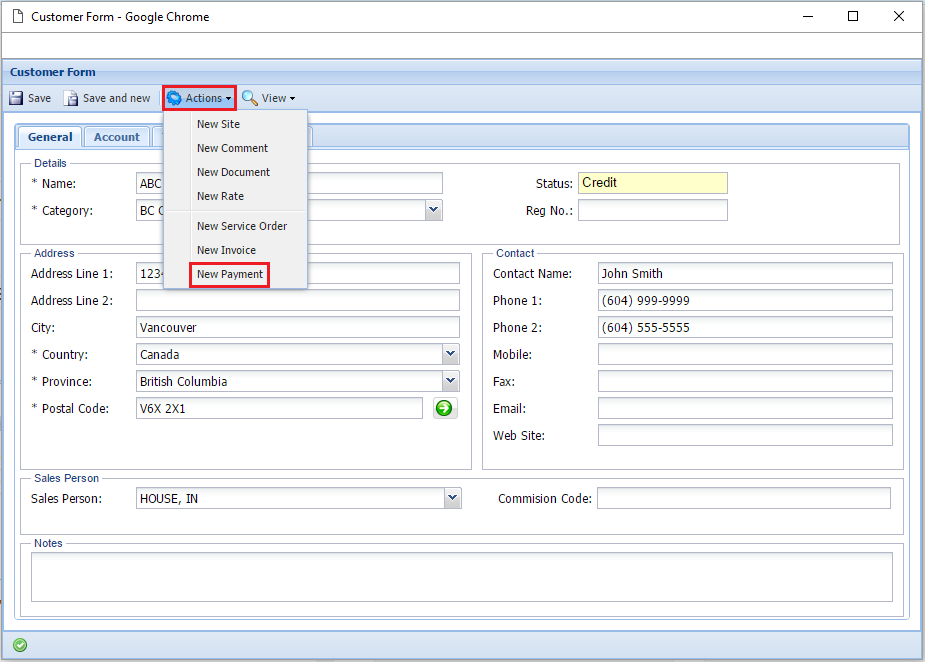
Task: Click the Sales Person group heading
Action: click(66, 479)
